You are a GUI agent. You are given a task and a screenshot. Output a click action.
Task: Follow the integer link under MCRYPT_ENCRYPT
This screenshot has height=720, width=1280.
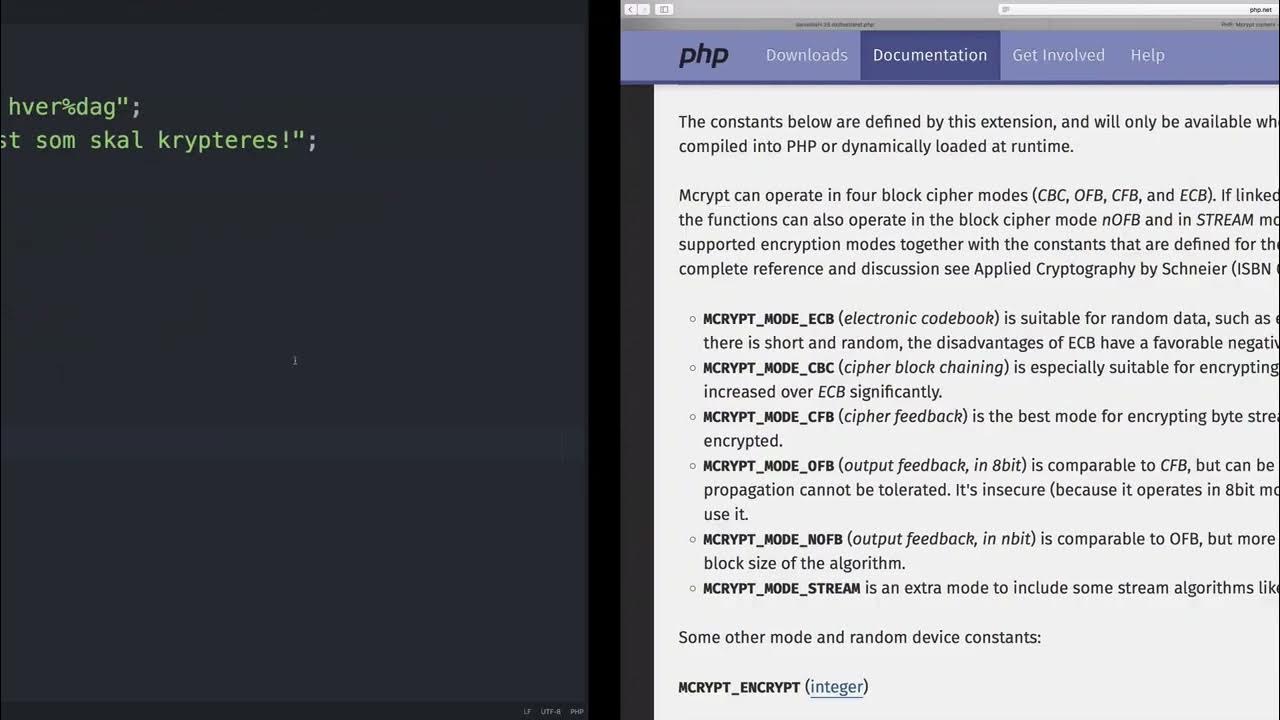[x=836, y=687]
